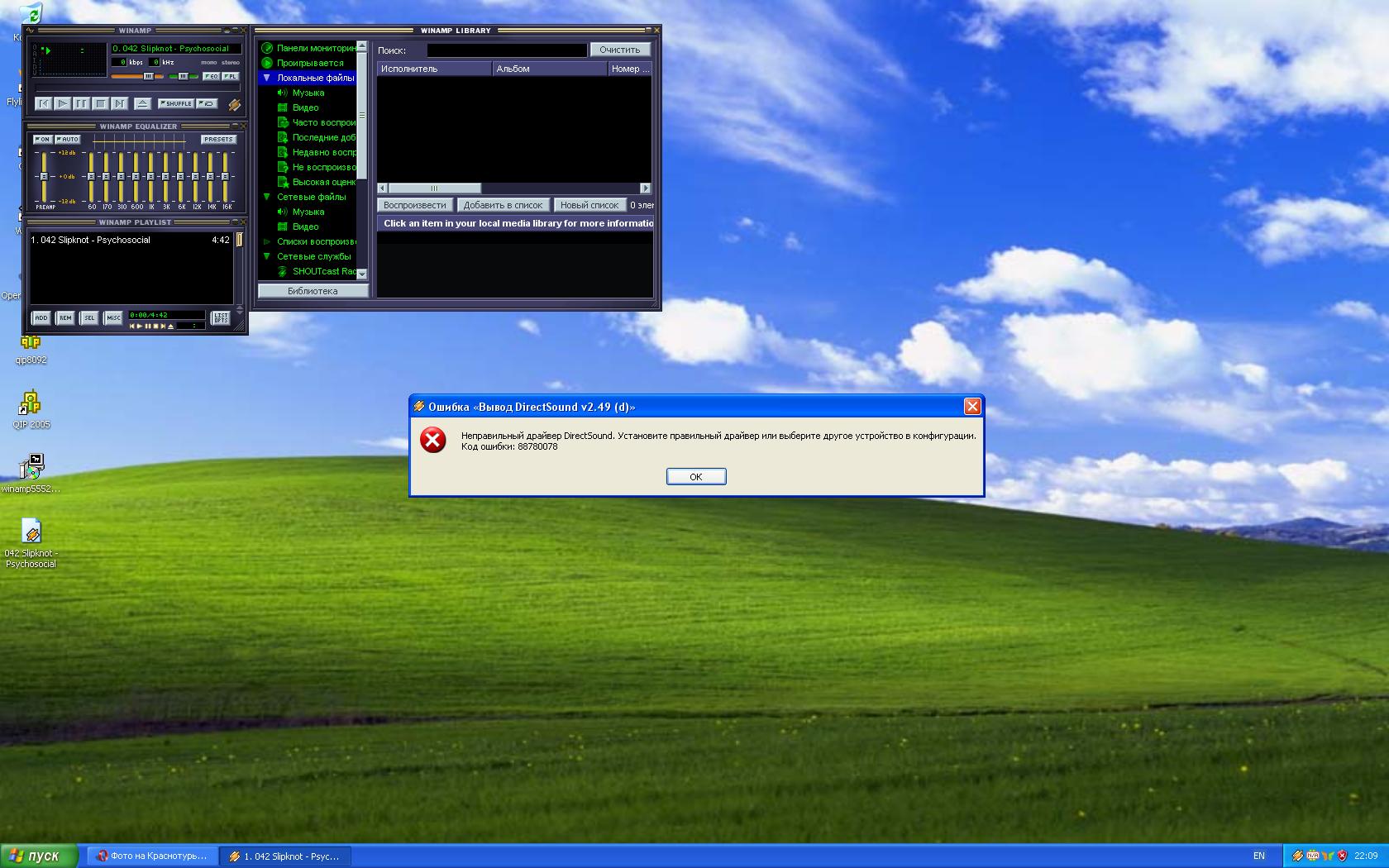Click the 16K equalizer band slider
This screenshot has height=868, width=1389.
pos(226,177)
